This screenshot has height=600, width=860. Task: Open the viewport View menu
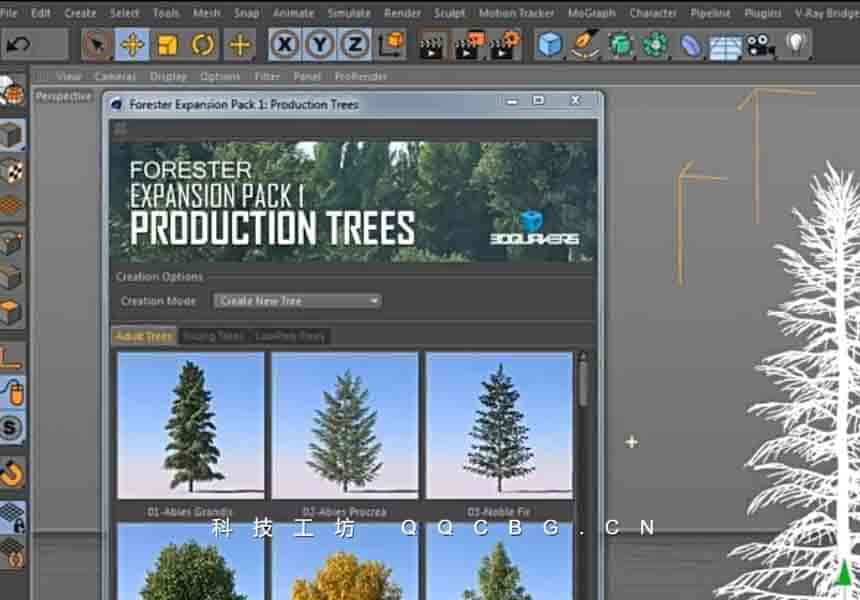(x=69, y=76)
